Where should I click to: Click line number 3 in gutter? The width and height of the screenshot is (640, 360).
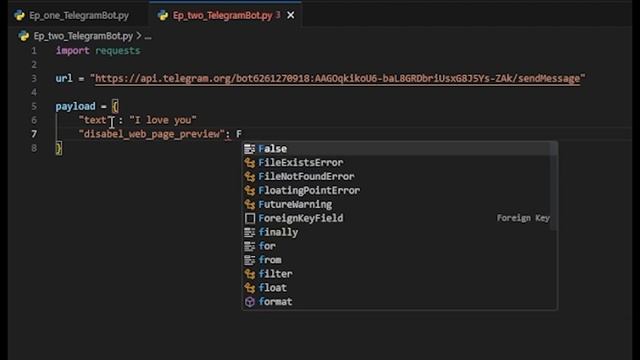click(x=34, y=78)
